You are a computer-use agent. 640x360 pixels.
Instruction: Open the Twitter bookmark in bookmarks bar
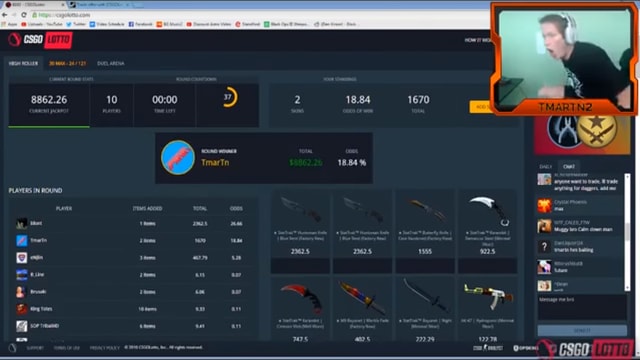pyautogui.click(x=76, y=24)
